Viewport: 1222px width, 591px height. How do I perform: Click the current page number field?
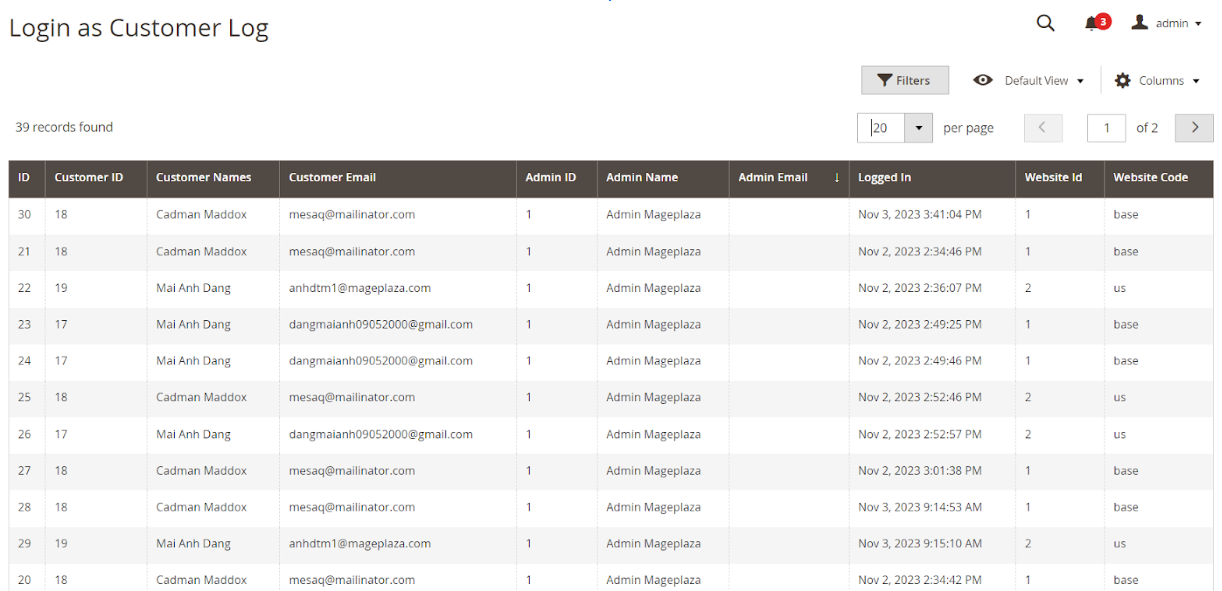click(1106, 128)
